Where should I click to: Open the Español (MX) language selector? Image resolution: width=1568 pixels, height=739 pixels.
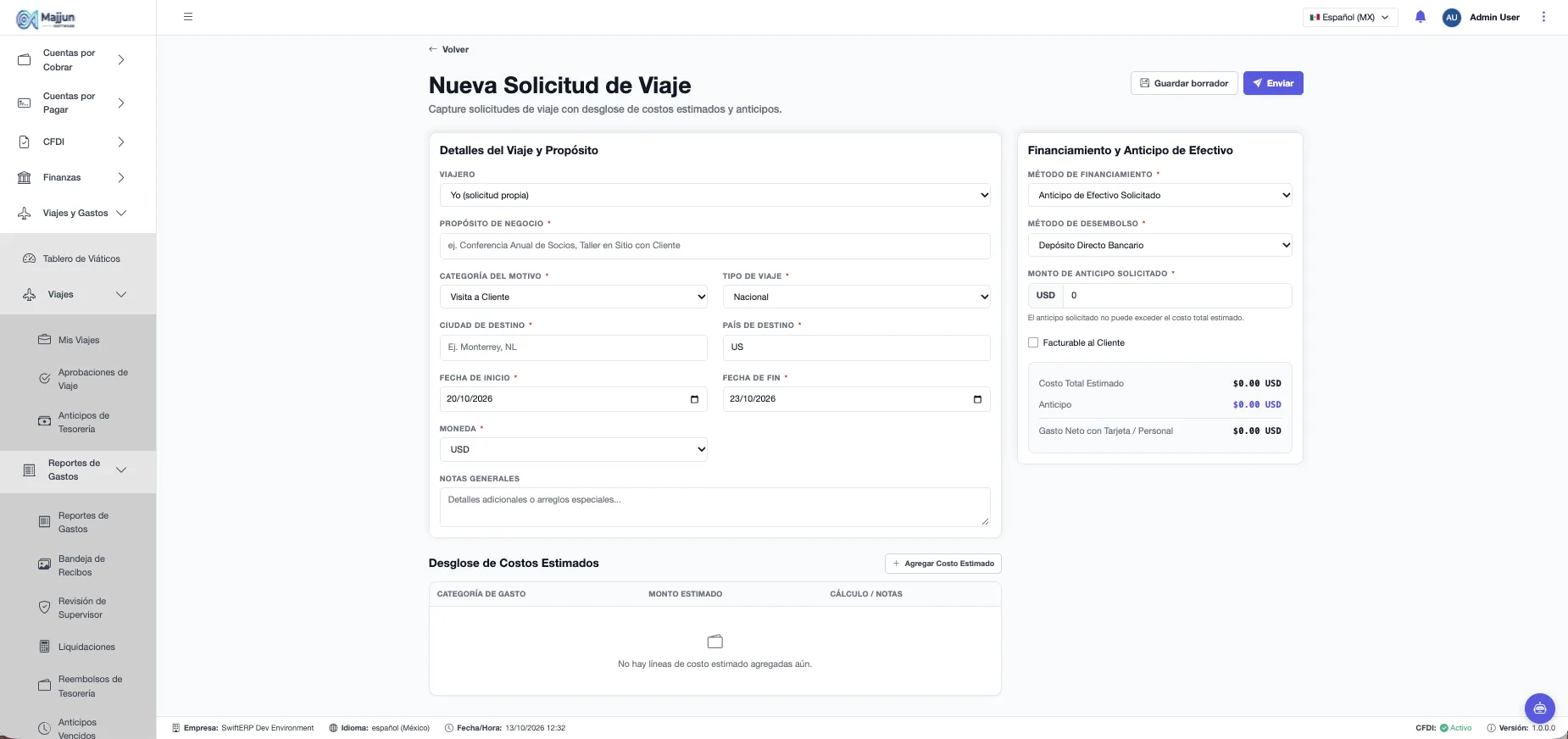1349,17
